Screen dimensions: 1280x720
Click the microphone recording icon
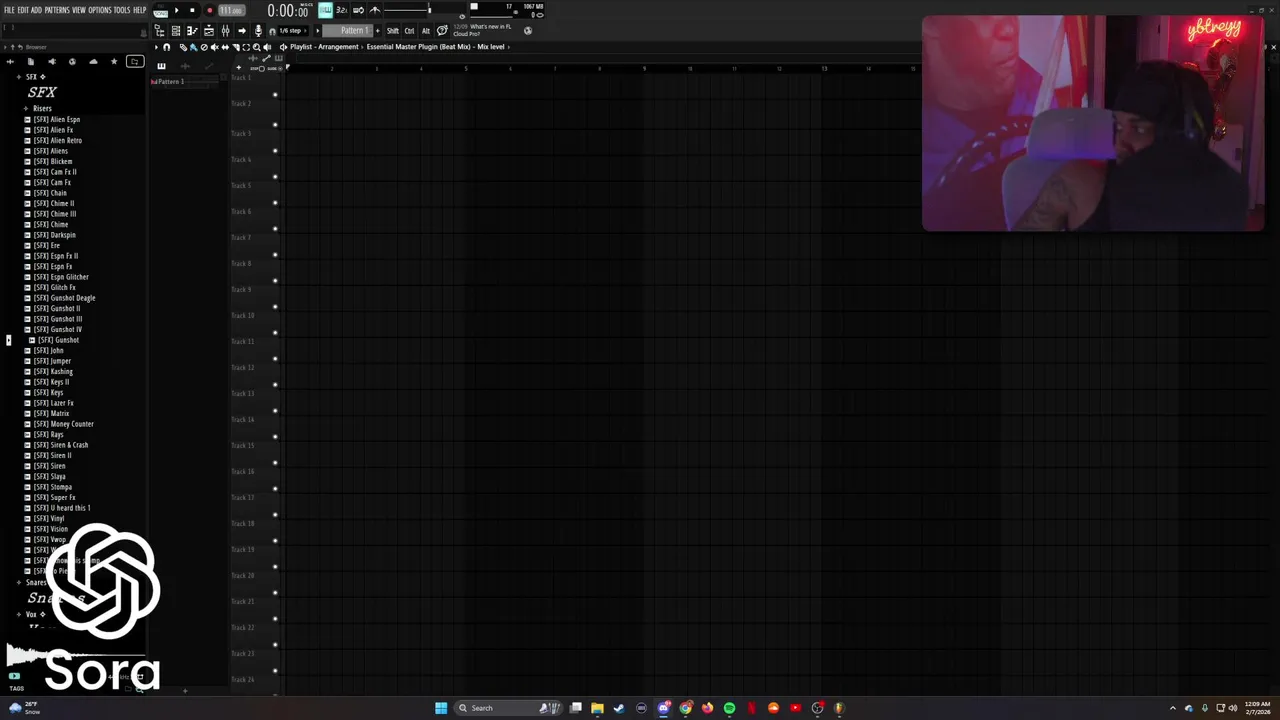click(258, 31)
